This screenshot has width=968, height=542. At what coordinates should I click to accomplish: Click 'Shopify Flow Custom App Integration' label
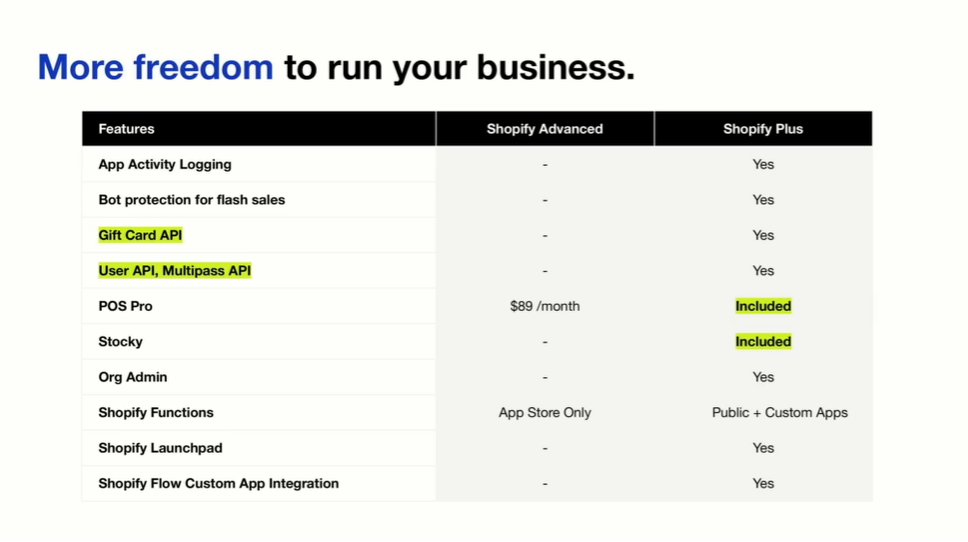tap(219, 483)
